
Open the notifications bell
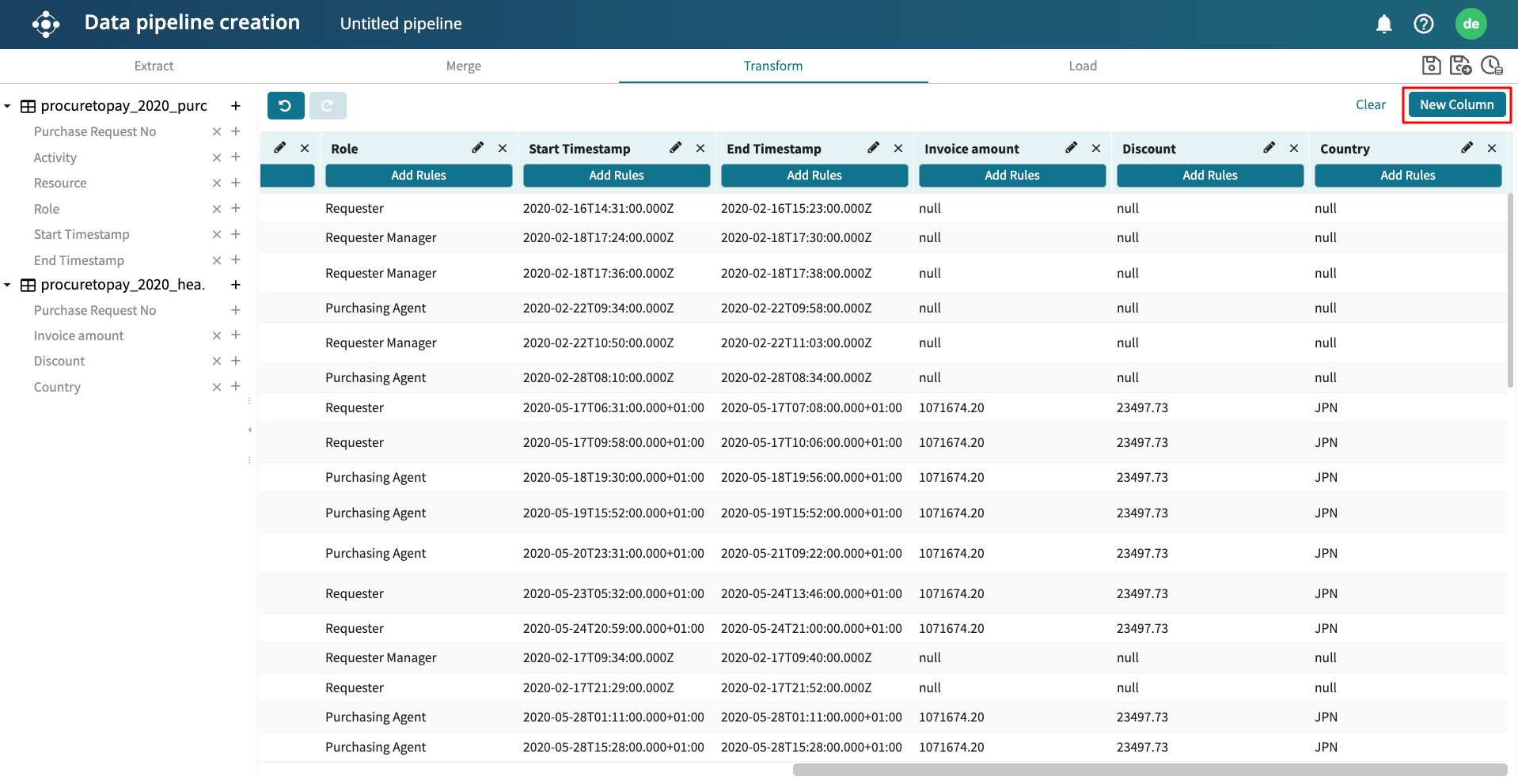[1383, 24]
